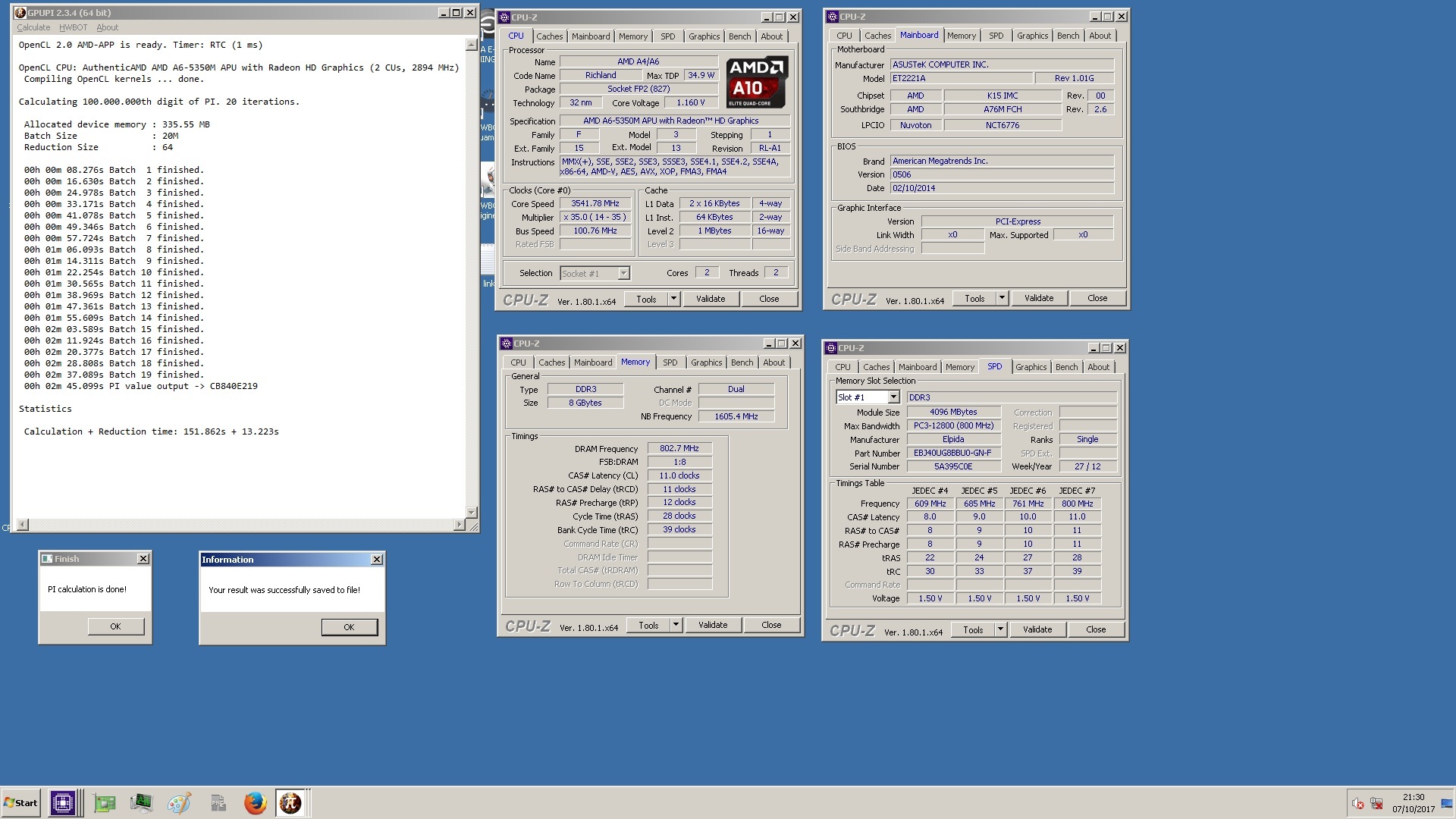Screen dimensions: 1456x819
Task: Click Close button in CPU tab window
Action: pos(769,299)
